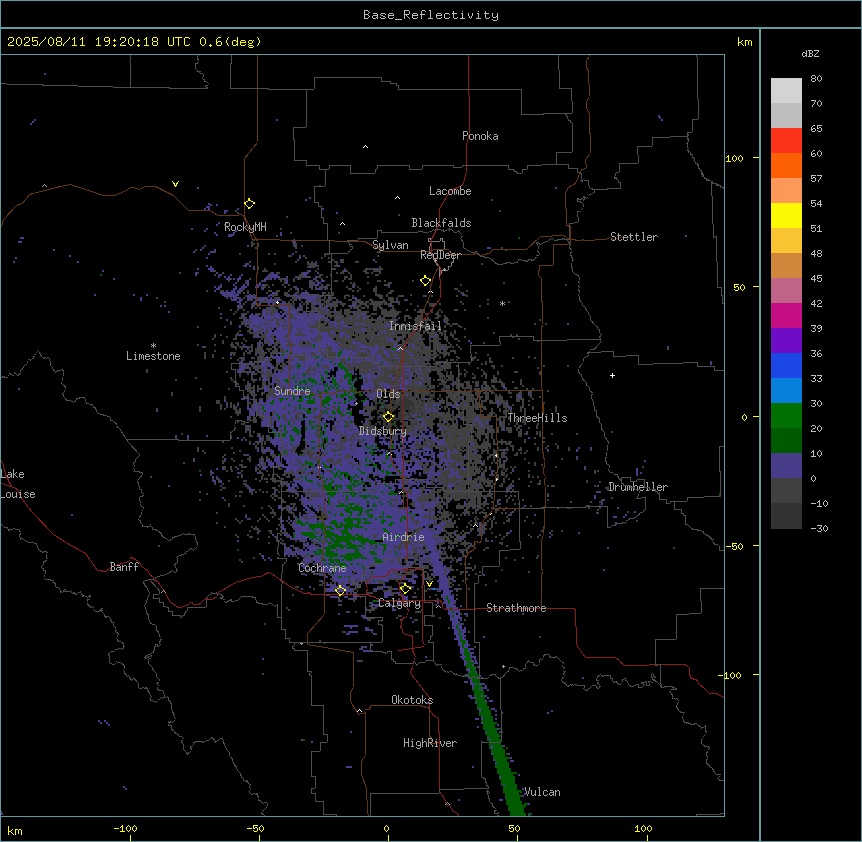The height and width of the screenshot is (842, 862).
Task: Click the legend value 65
Action: (816, 129)
